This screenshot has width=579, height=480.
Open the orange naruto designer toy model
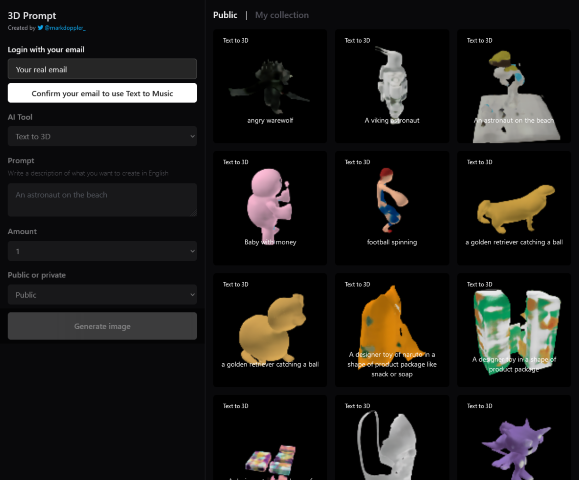pos(392,330)
